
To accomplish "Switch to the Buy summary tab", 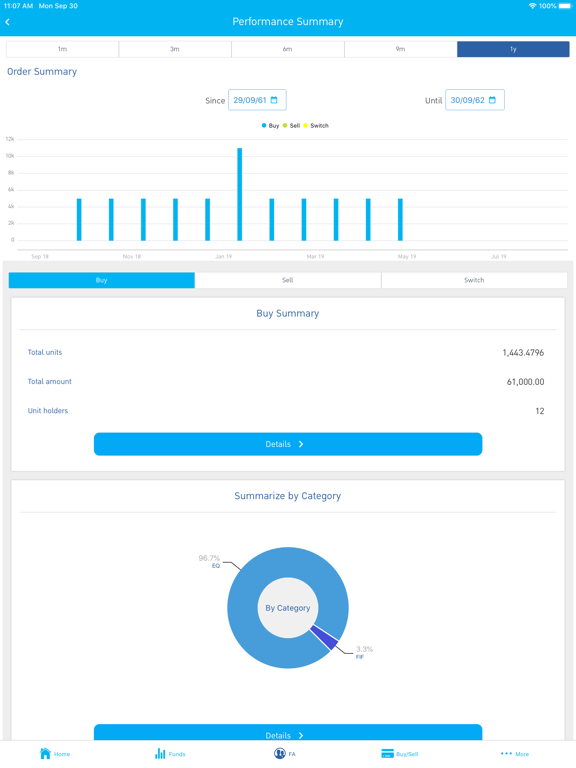I will (101, 280).
